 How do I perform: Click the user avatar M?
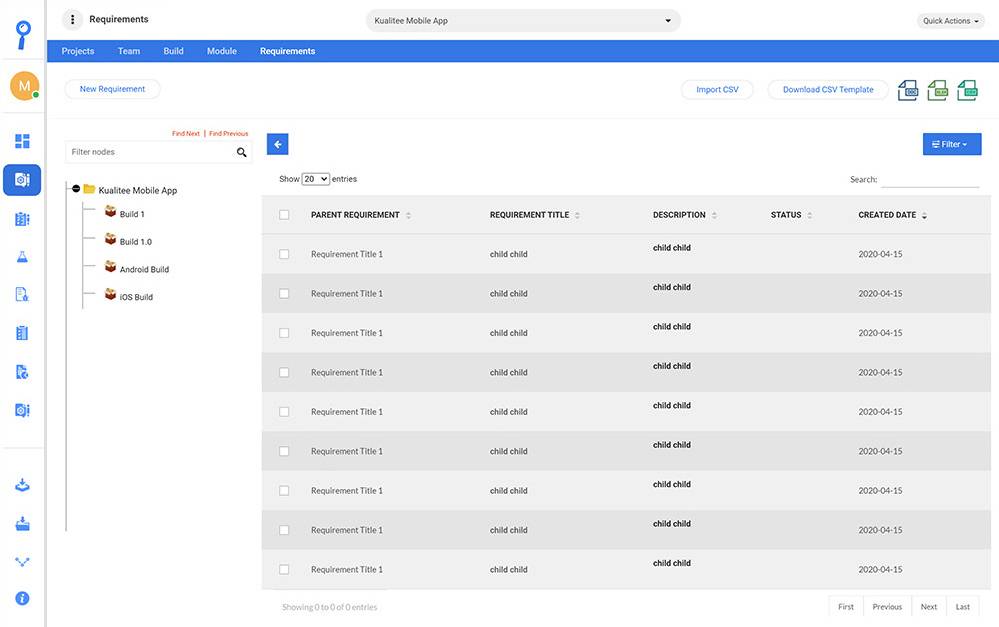coord(24,86)
